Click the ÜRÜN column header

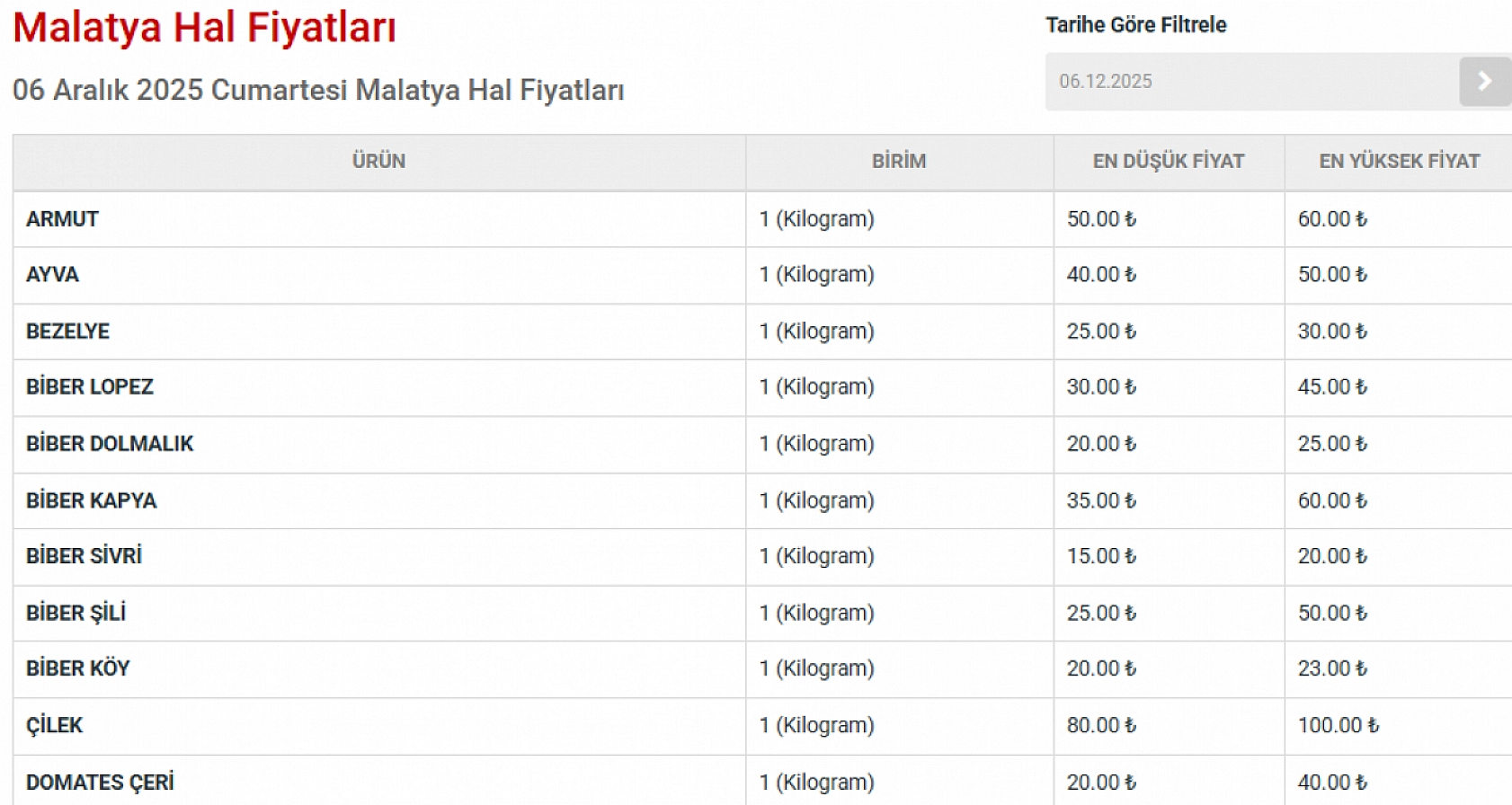coord(378,162)
